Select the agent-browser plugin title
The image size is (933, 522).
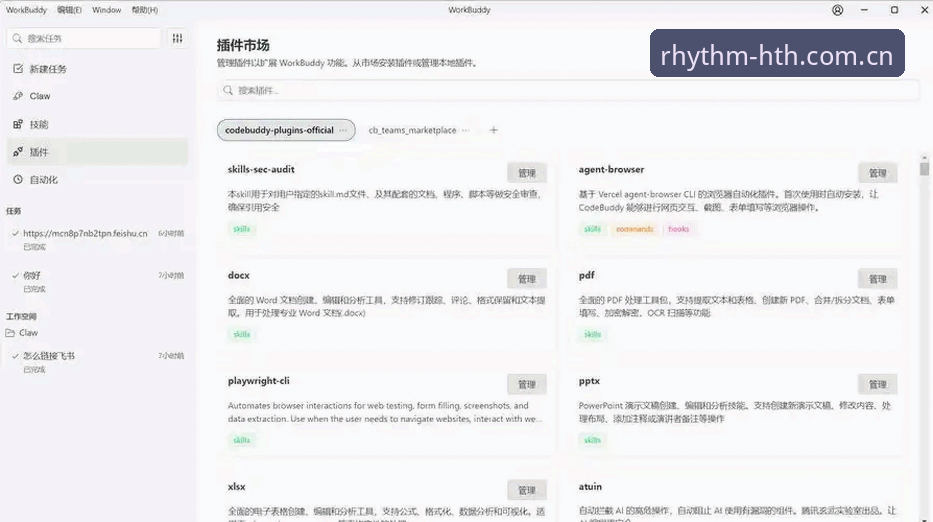click(611, 169)
